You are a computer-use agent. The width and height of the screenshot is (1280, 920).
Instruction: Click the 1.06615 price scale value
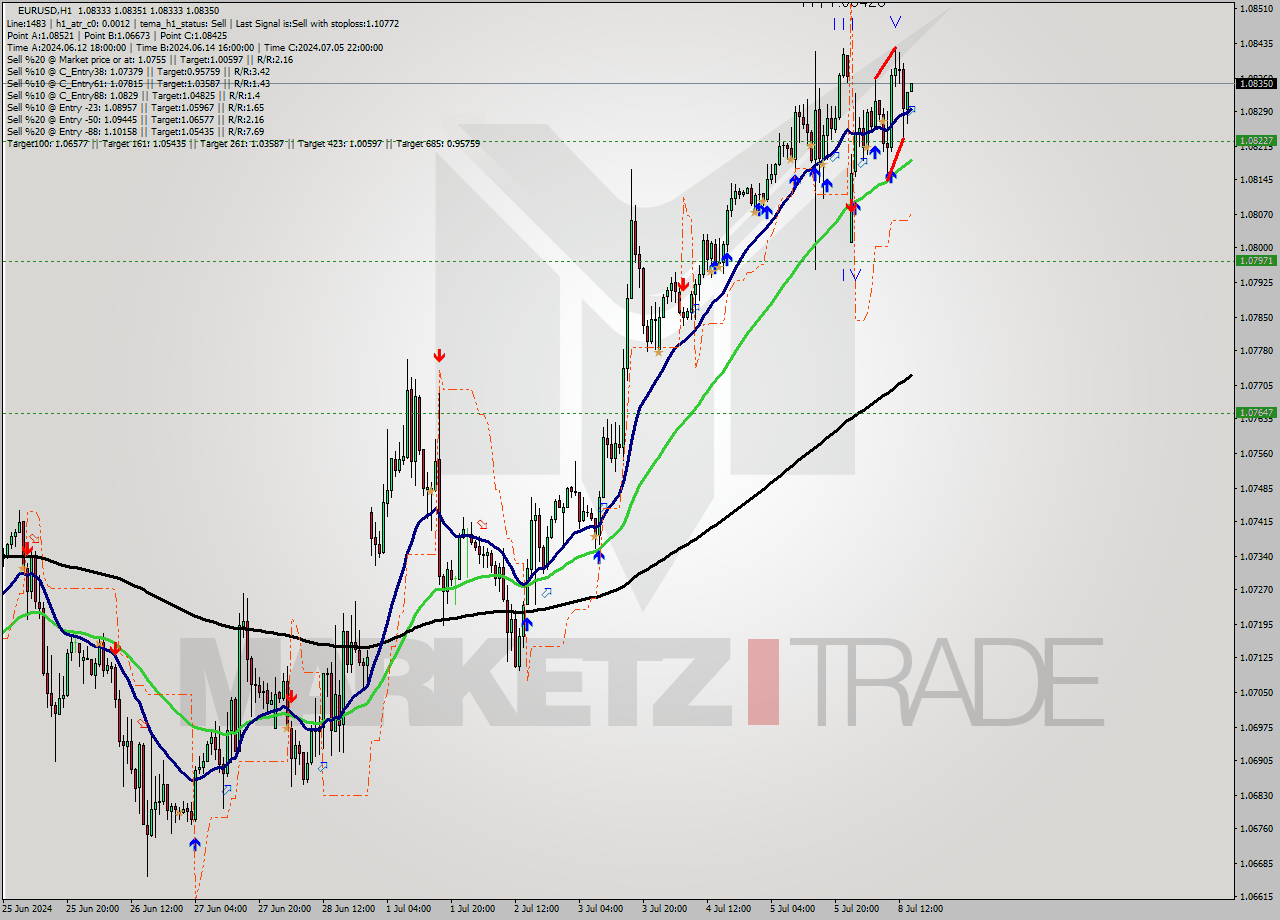1255,896
